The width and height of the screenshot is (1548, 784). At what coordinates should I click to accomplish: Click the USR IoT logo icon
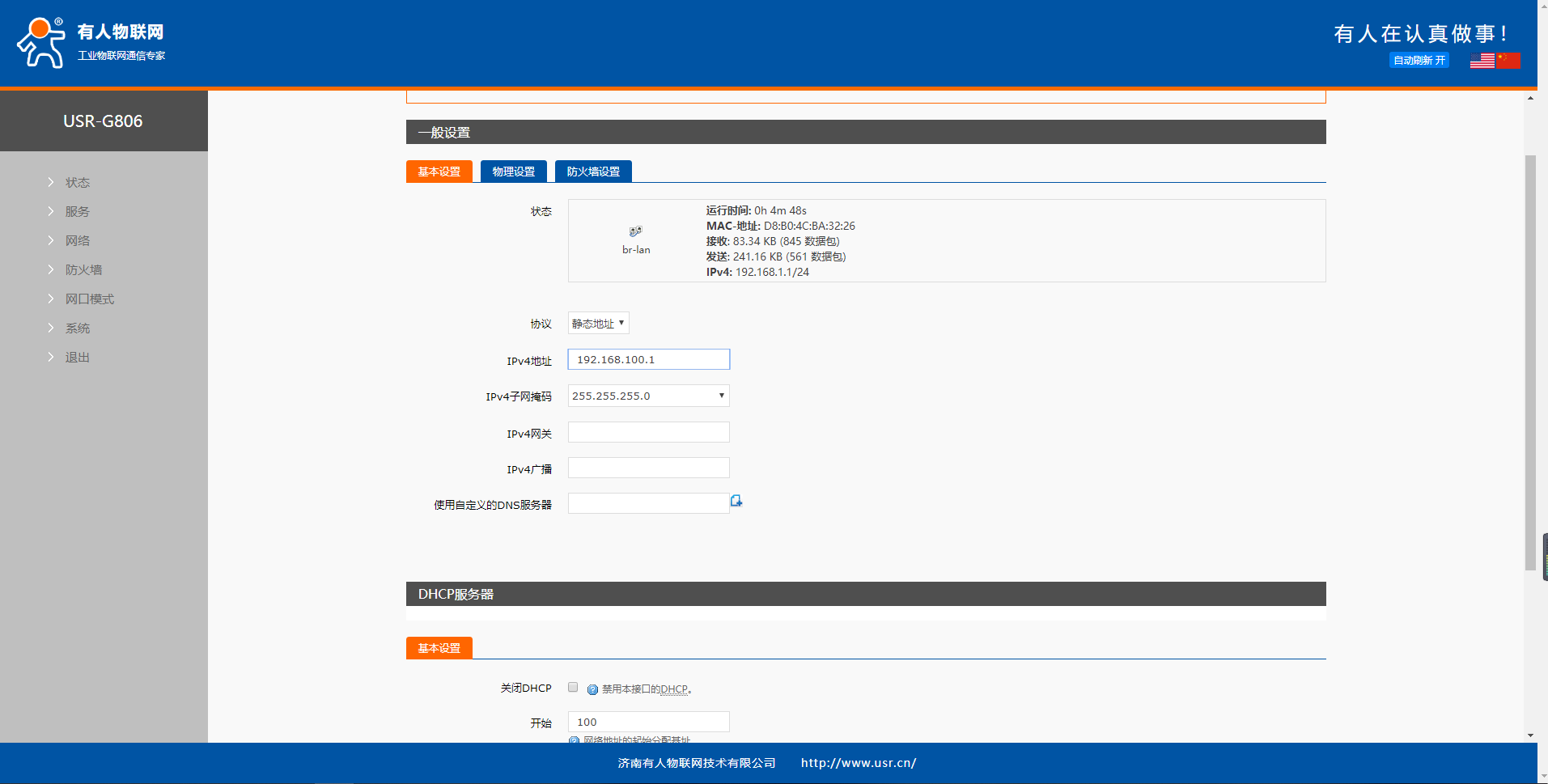pos(40,43)
